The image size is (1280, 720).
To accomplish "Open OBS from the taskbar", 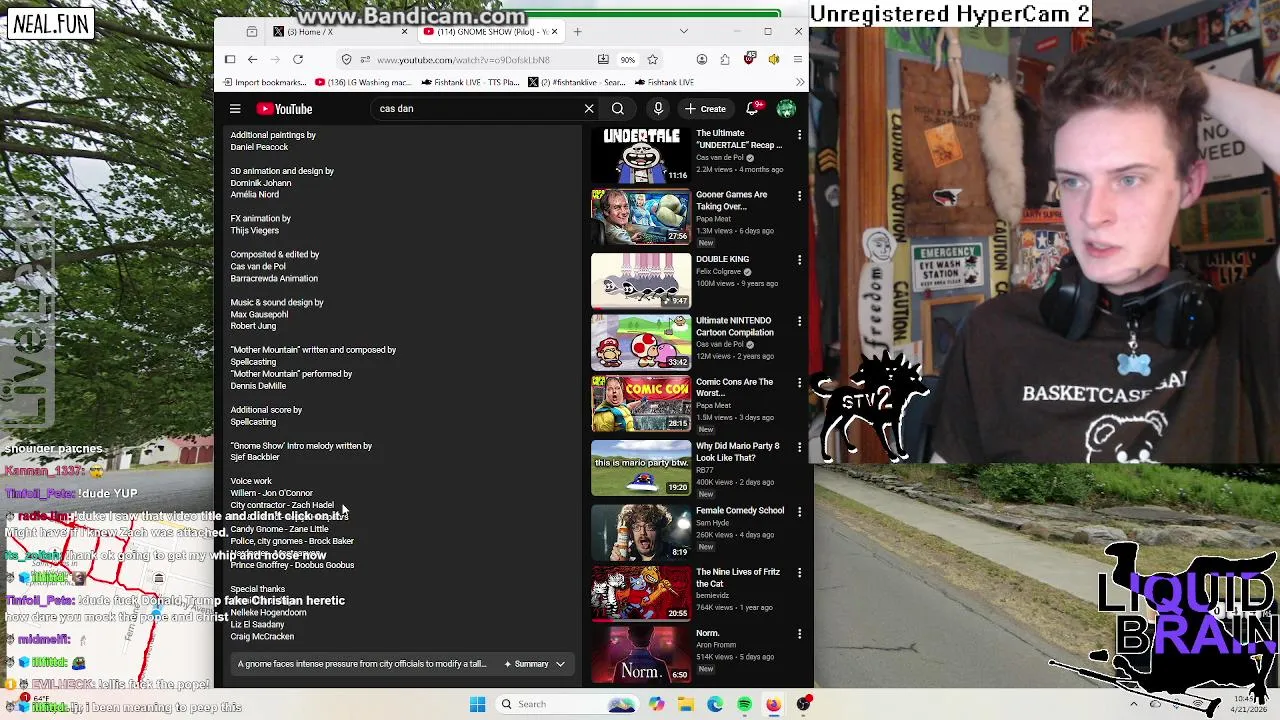I will point(803,704).
